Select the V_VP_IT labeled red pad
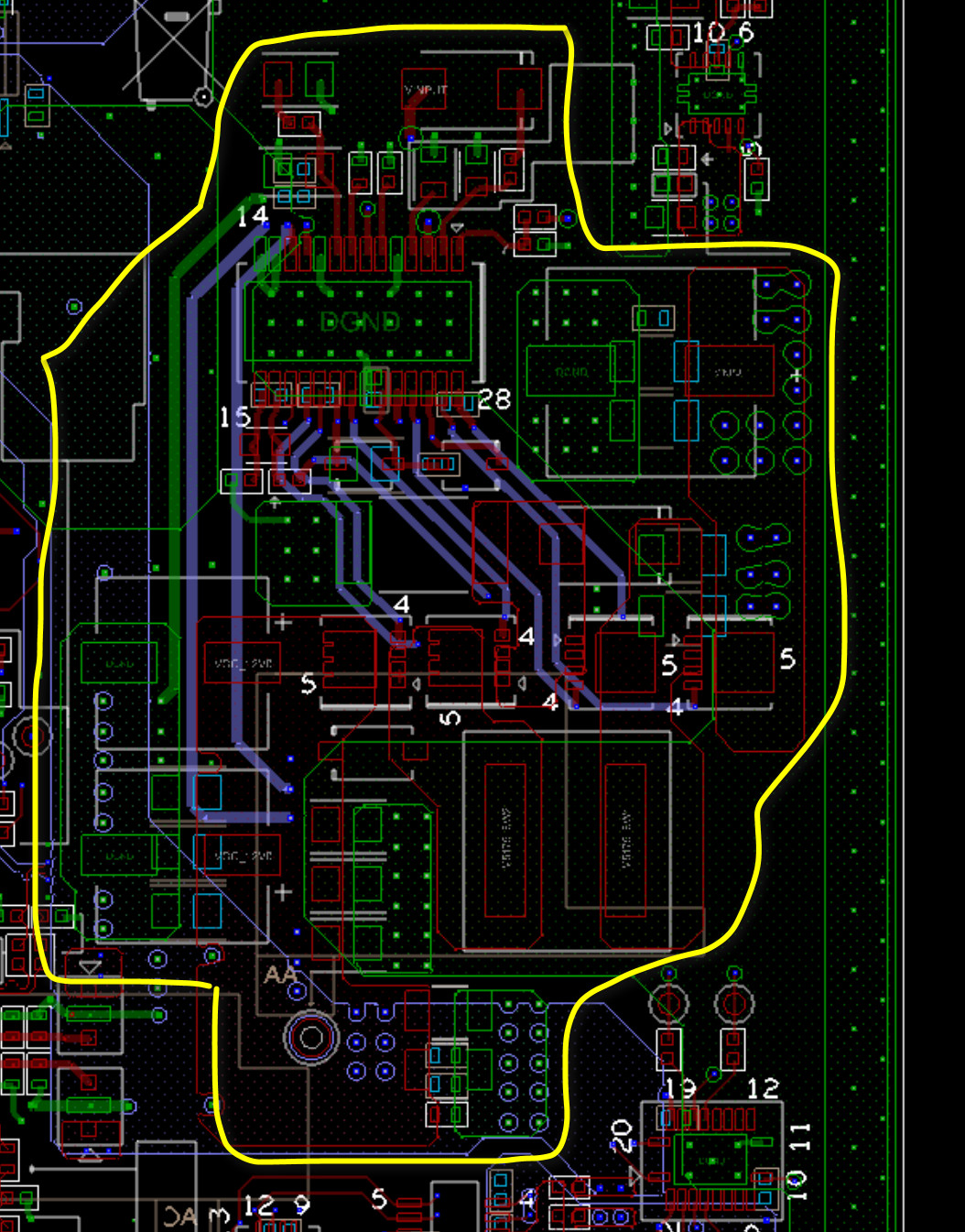 pyautogui.click(x=426, y=89)
